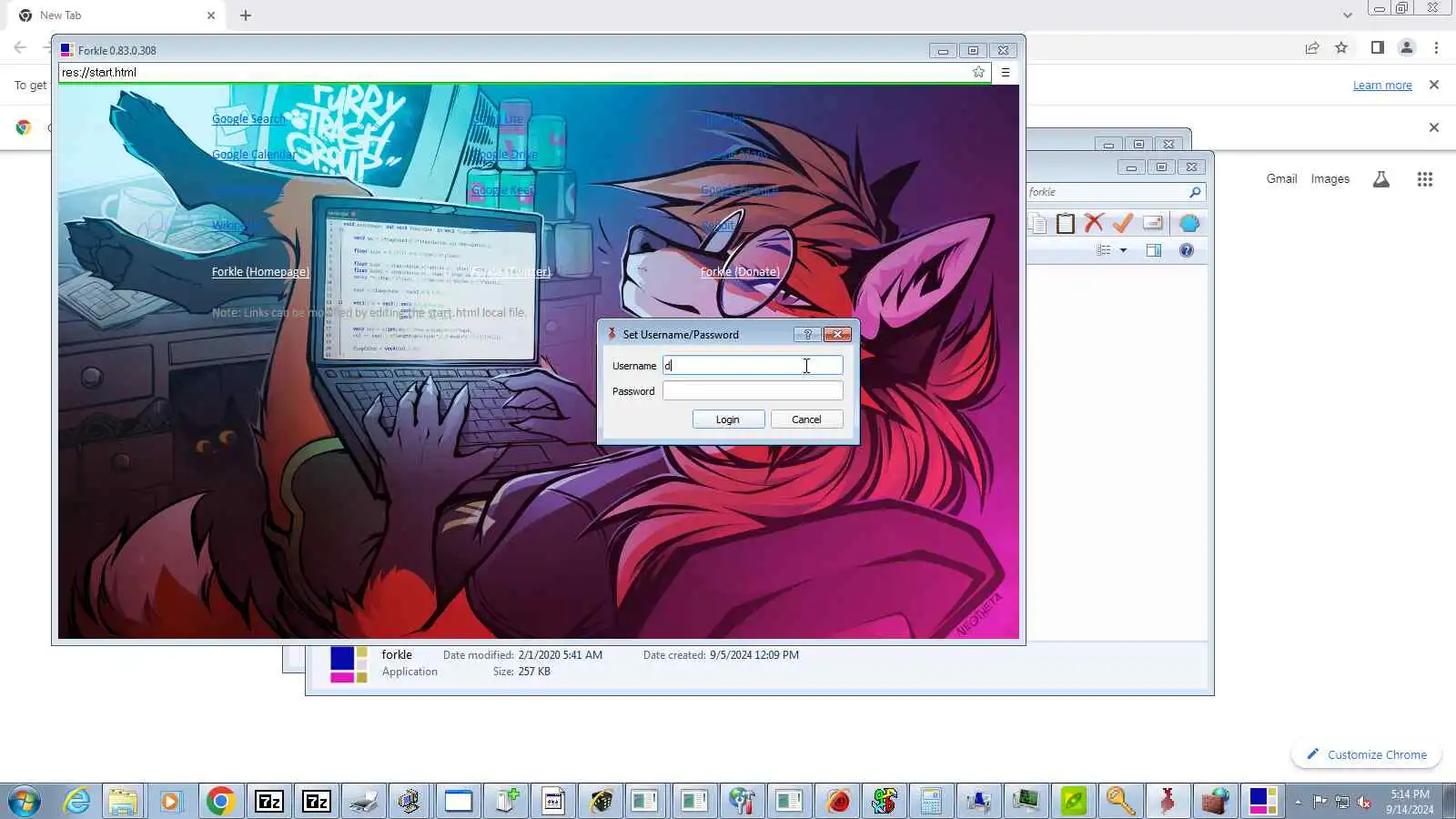The image size is (1456, 819).
Task: Open the Forkle hamburger menu
Action: (x=1006, y=72)
